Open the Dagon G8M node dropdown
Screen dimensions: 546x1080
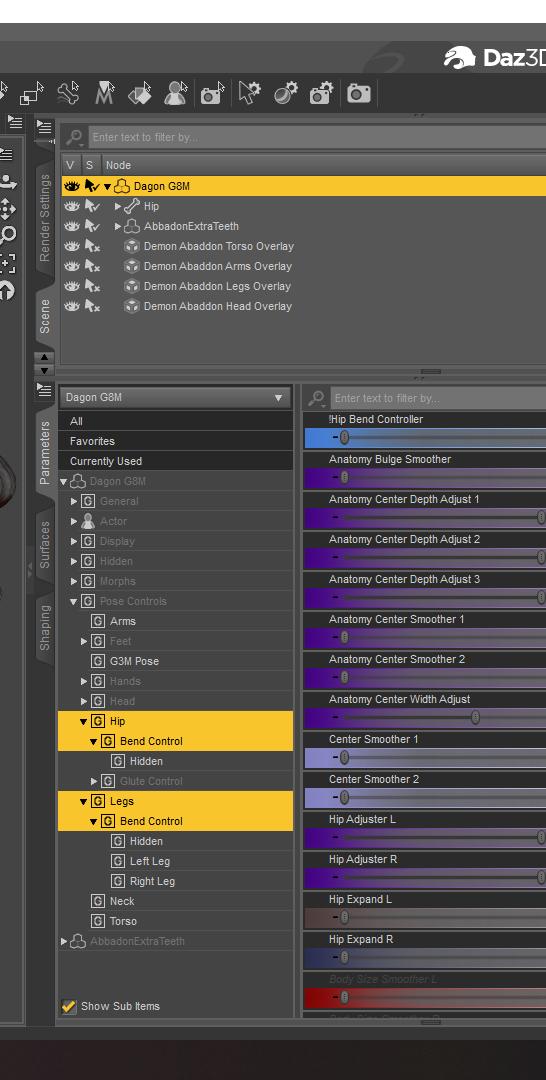174,397
